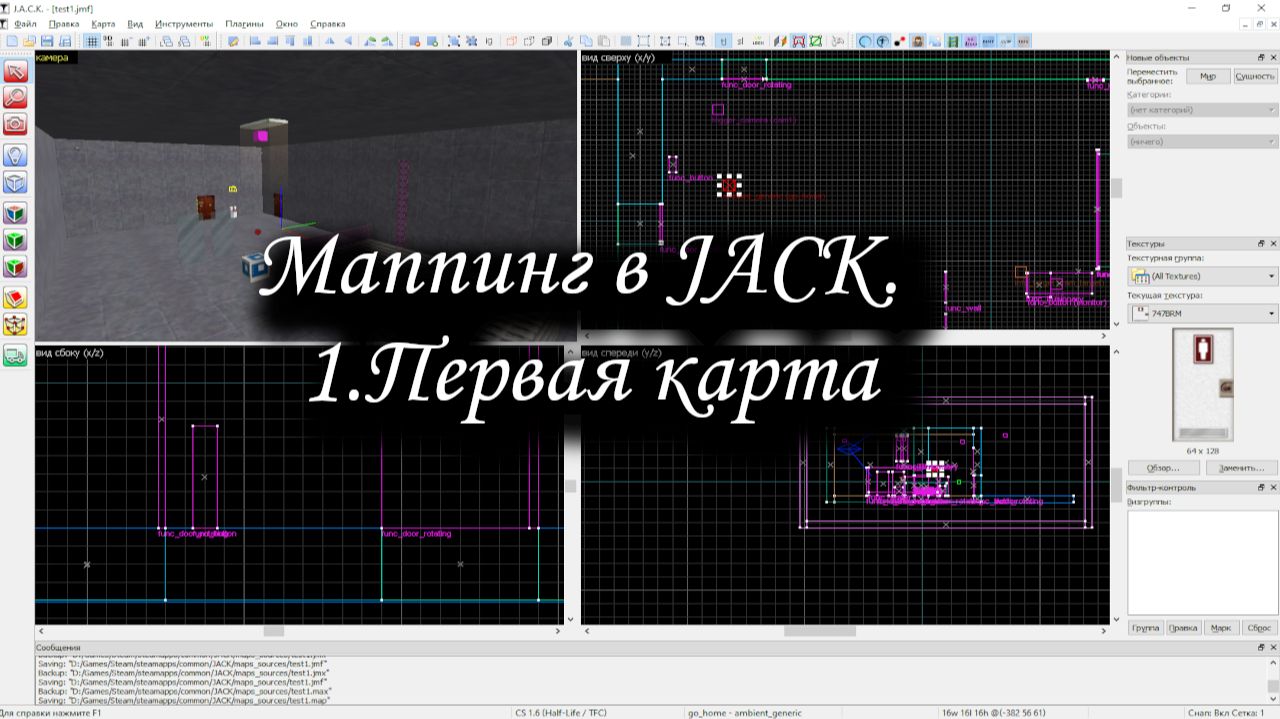The image size is (1280, 719).
Task: Open the Инструменты menu
Action: [184, 23]
